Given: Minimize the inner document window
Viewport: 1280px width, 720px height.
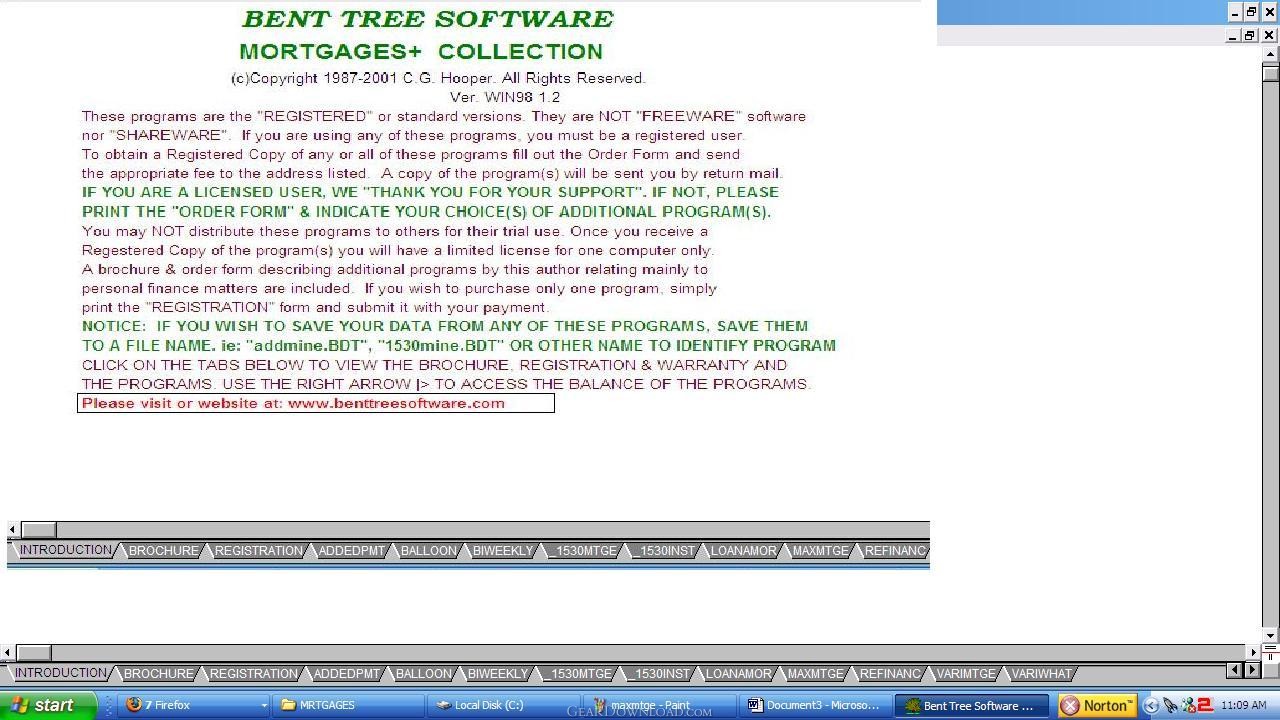Looking at the screenshot, I should tap(1233, 35).
